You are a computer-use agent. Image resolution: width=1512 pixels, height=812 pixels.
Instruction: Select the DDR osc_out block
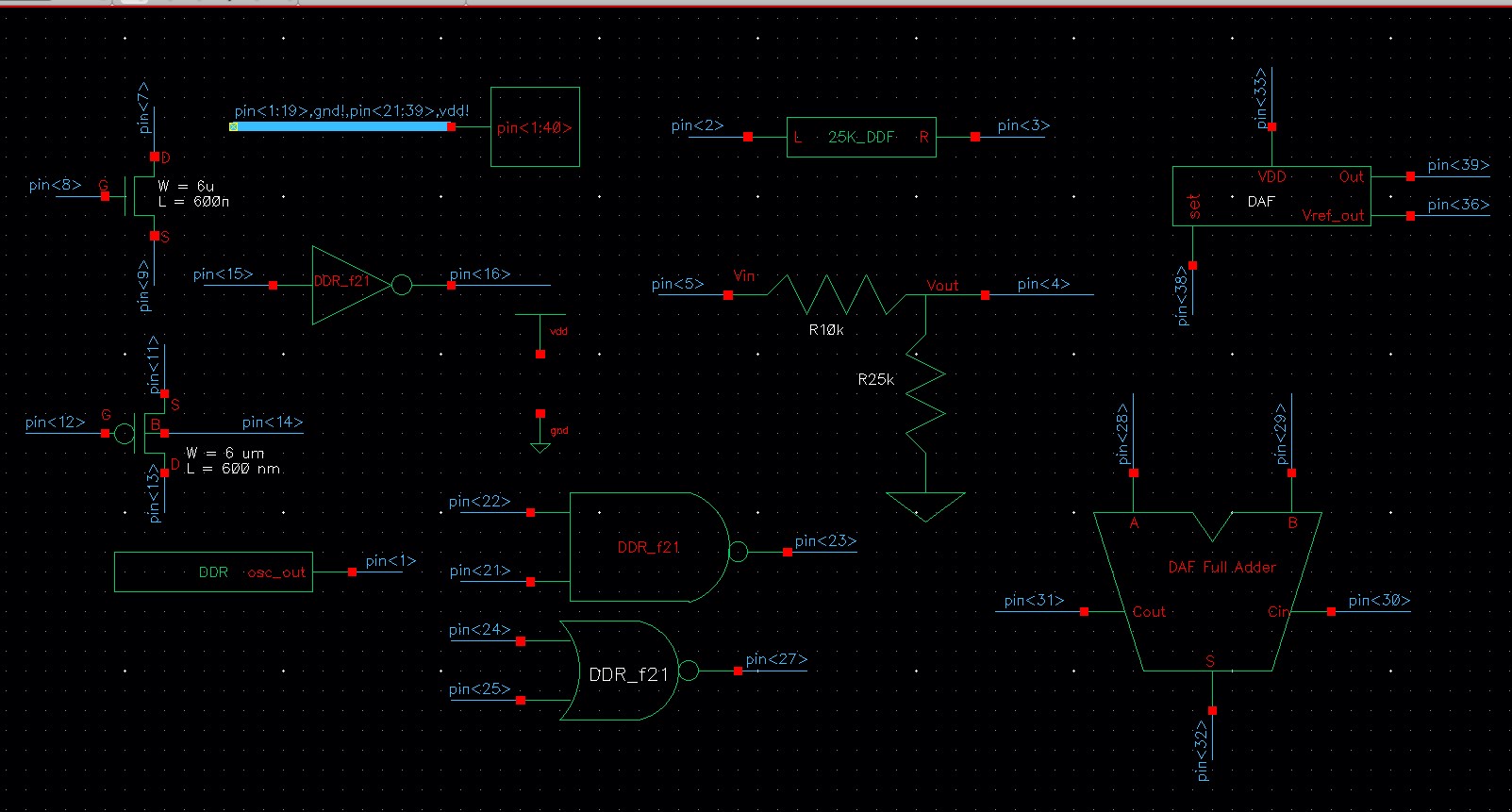point(213,572)
